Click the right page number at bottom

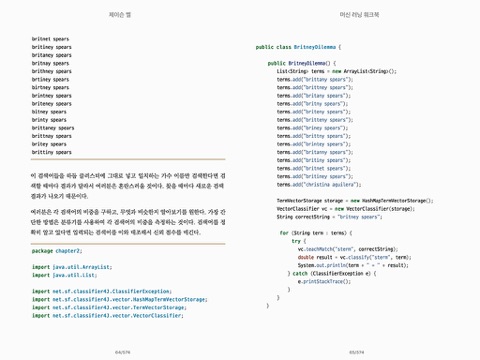pyautogui.click(x=357, y=352)
